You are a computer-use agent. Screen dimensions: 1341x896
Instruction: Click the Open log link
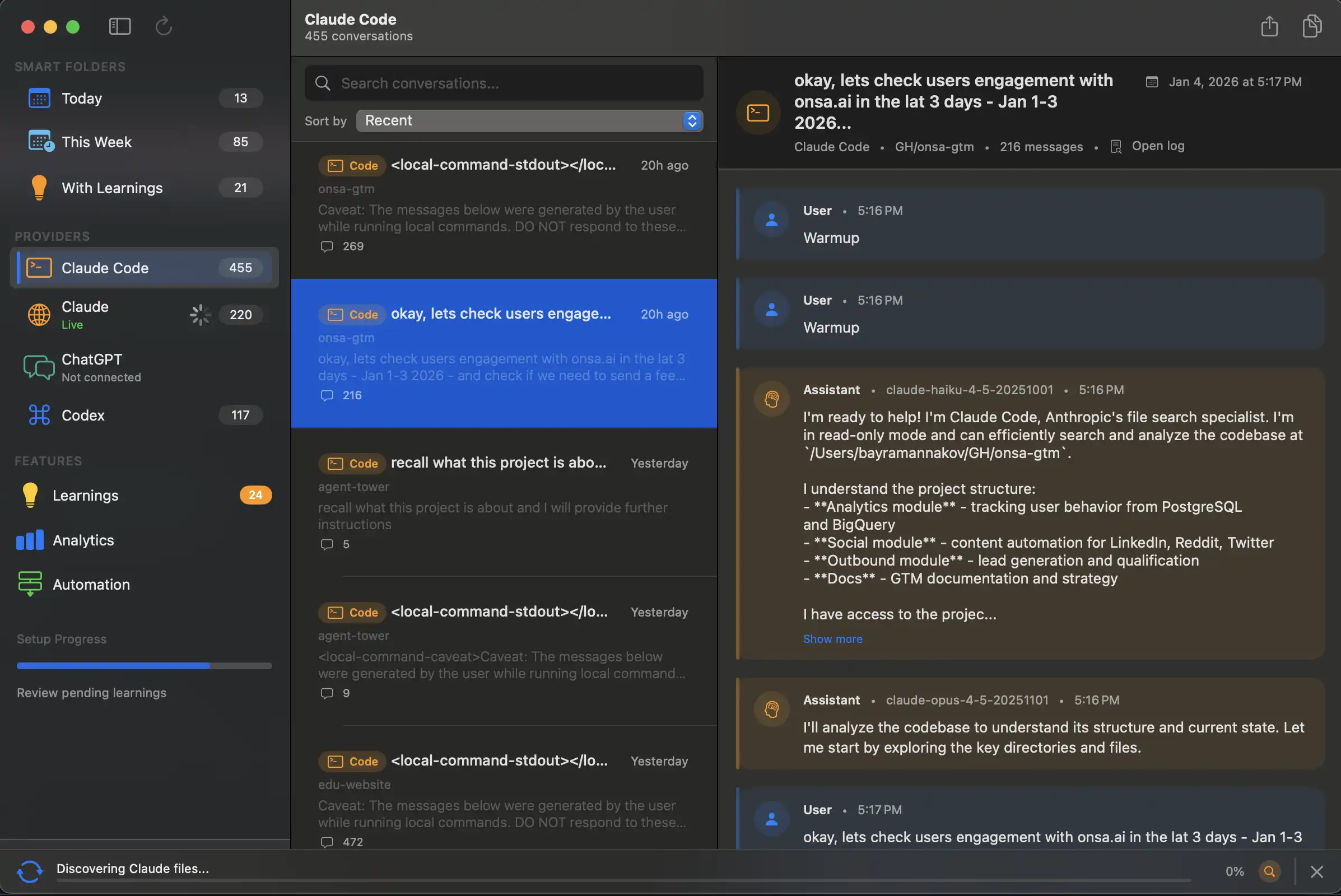(x=1157, y=146)
